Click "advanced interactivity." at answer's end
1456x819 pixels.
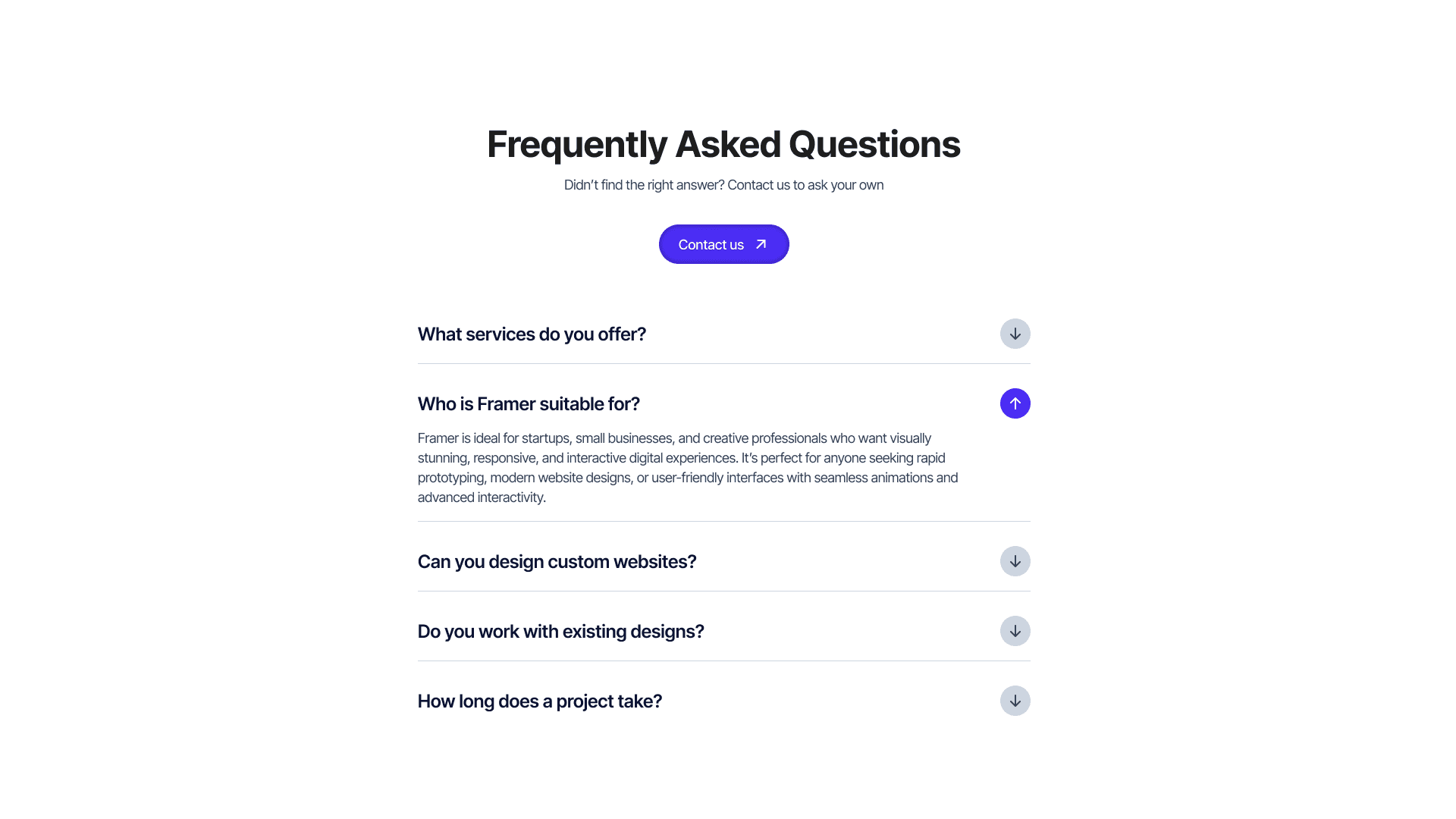(x=482, y=497)
